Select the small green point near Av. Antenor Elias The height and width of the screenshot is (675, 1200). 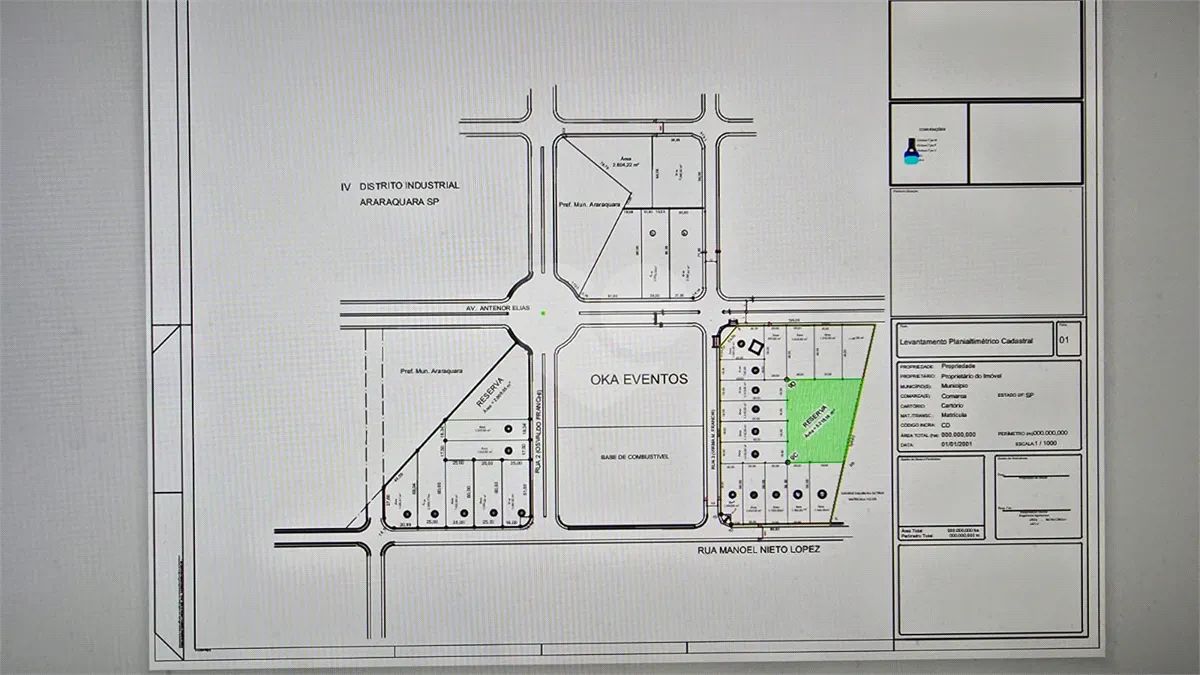pos(543,313)
